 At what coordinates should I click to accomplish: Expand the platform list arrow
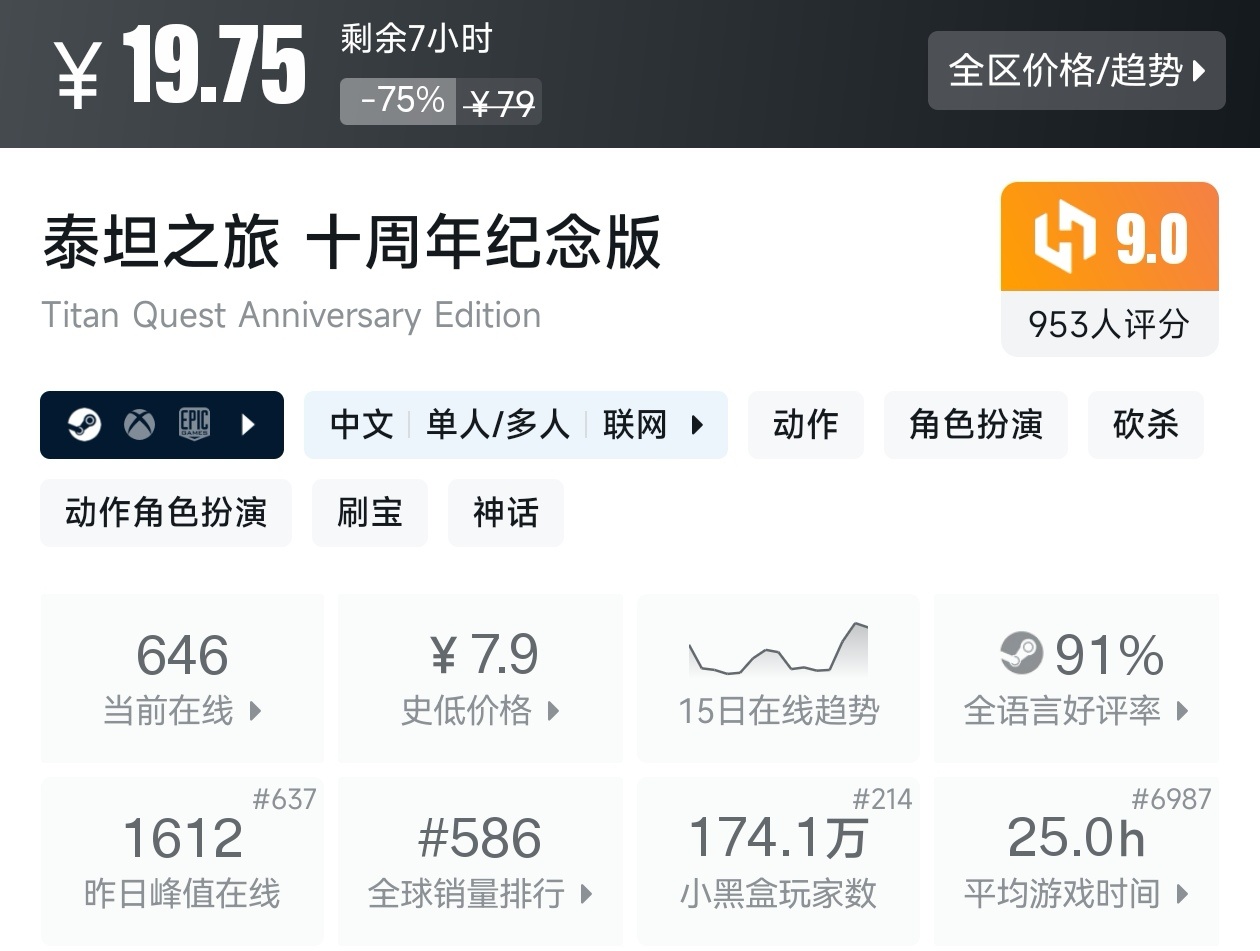[x=248, y=425]
